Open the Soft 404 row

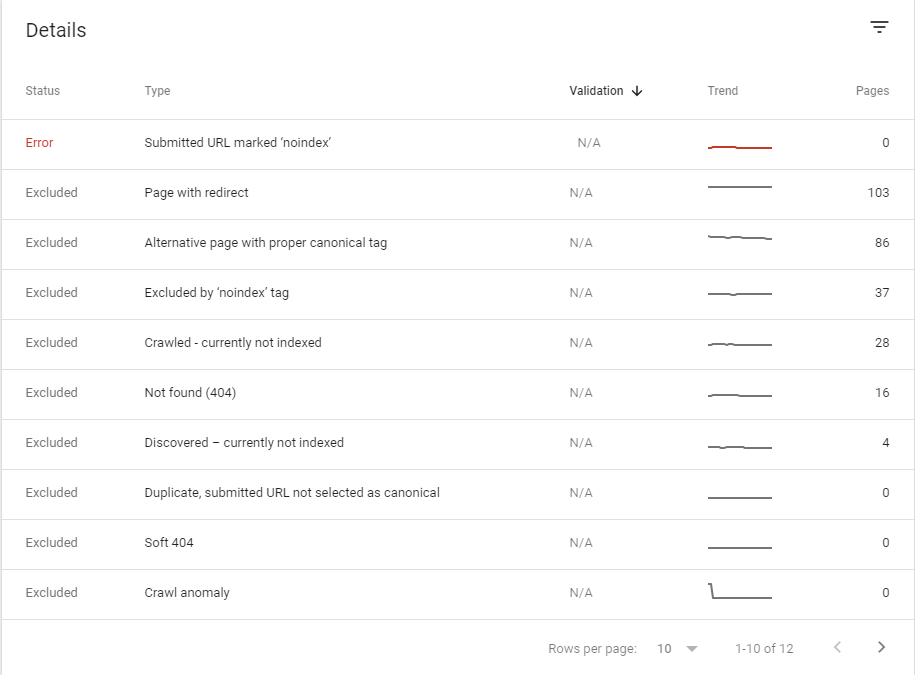tap(458, 545)
